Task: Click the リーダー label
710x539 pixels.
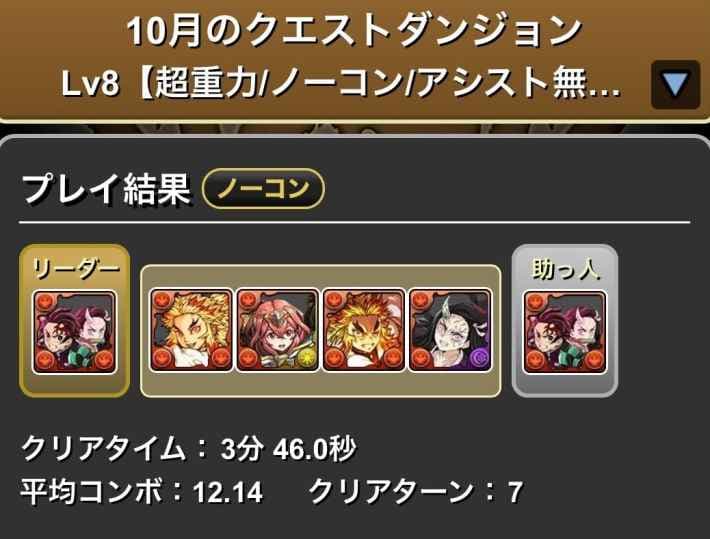Action: coord(76,269)
